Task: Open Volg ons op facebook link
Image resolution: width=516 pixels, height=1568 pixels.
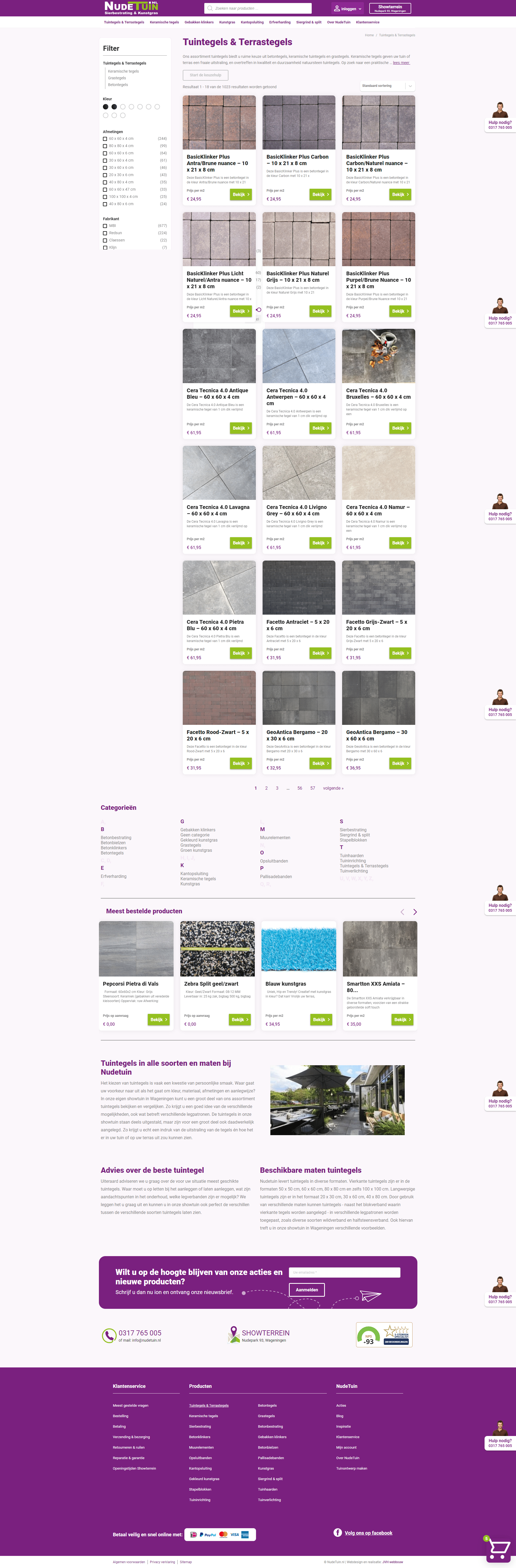Action: [369, 1533]
